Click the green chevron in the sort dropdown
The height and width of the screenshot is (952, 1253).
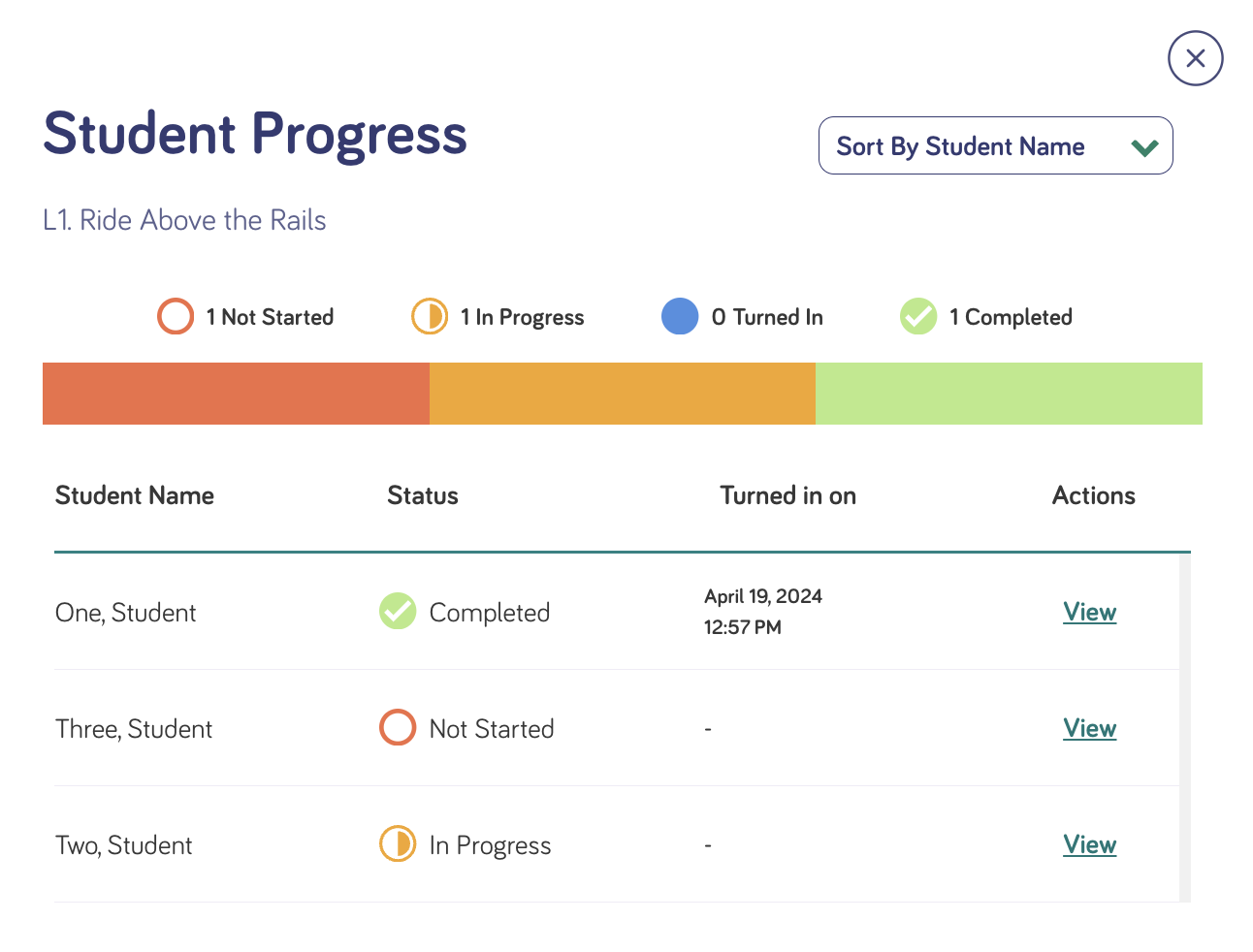[x=1145, y=147]
